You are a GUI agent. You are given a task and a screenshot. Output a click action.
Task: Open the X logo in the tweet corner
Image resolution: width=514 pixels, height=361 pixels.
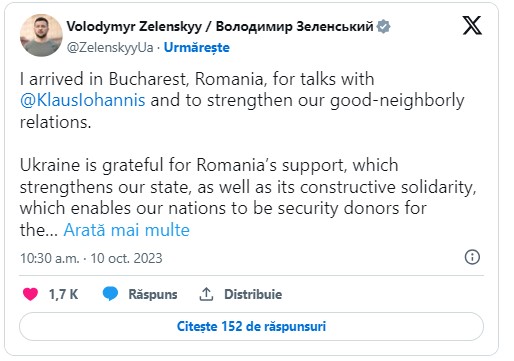[x=472, y=25]
